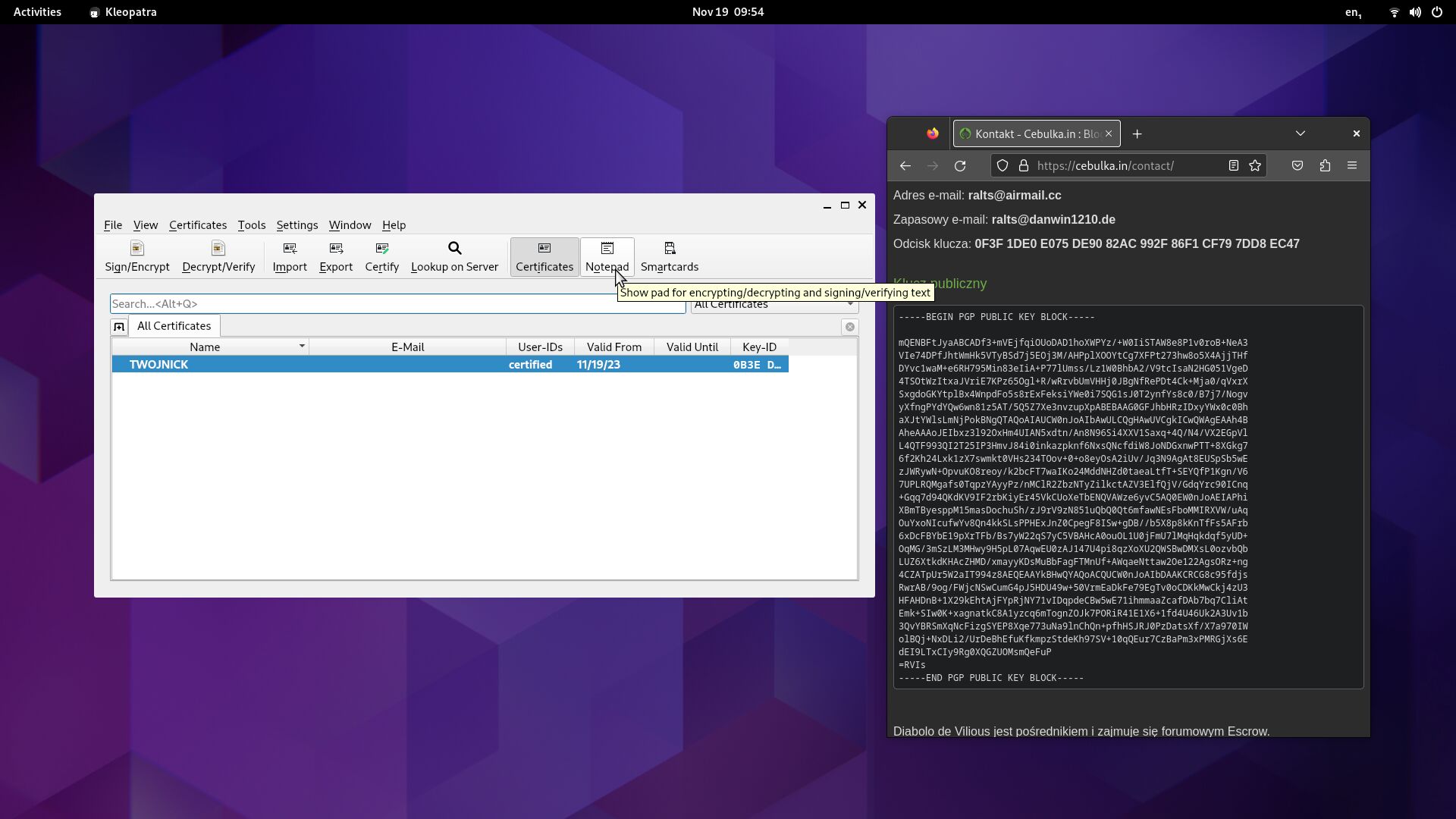The image size is (1456, 819).
Task: Reload the Cebulka contact page
Action: coord(960,166)
